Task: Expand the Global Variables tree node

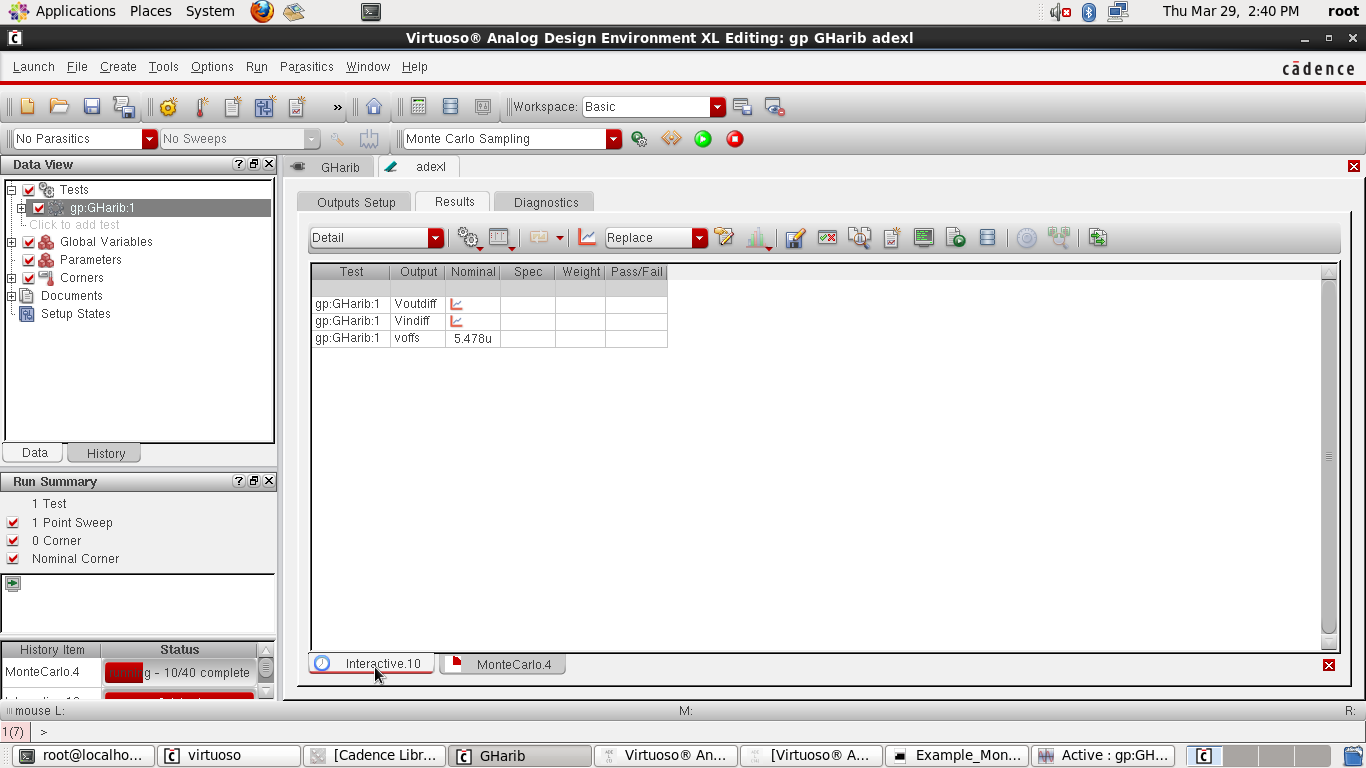Action: (x=11, y=242)
